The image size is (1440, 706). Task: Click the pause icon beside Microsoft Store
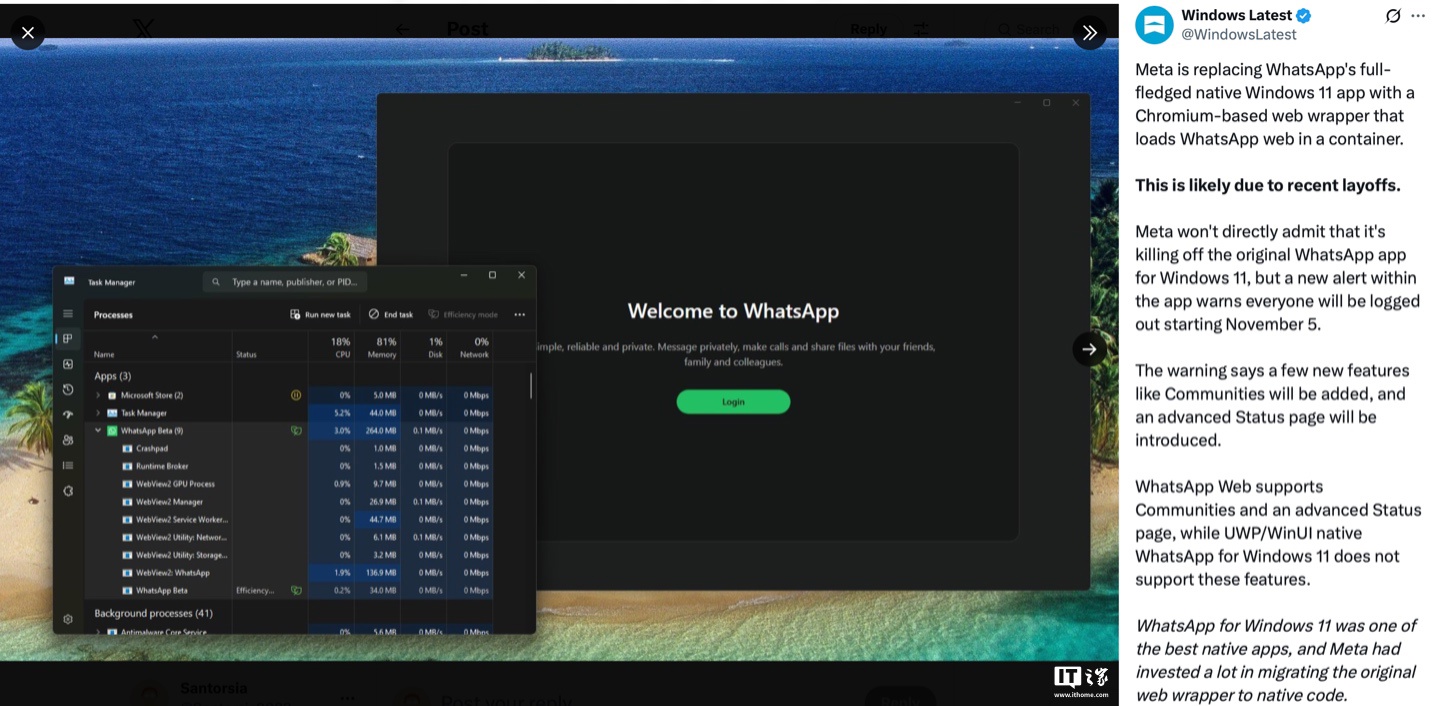pos(296,394)
